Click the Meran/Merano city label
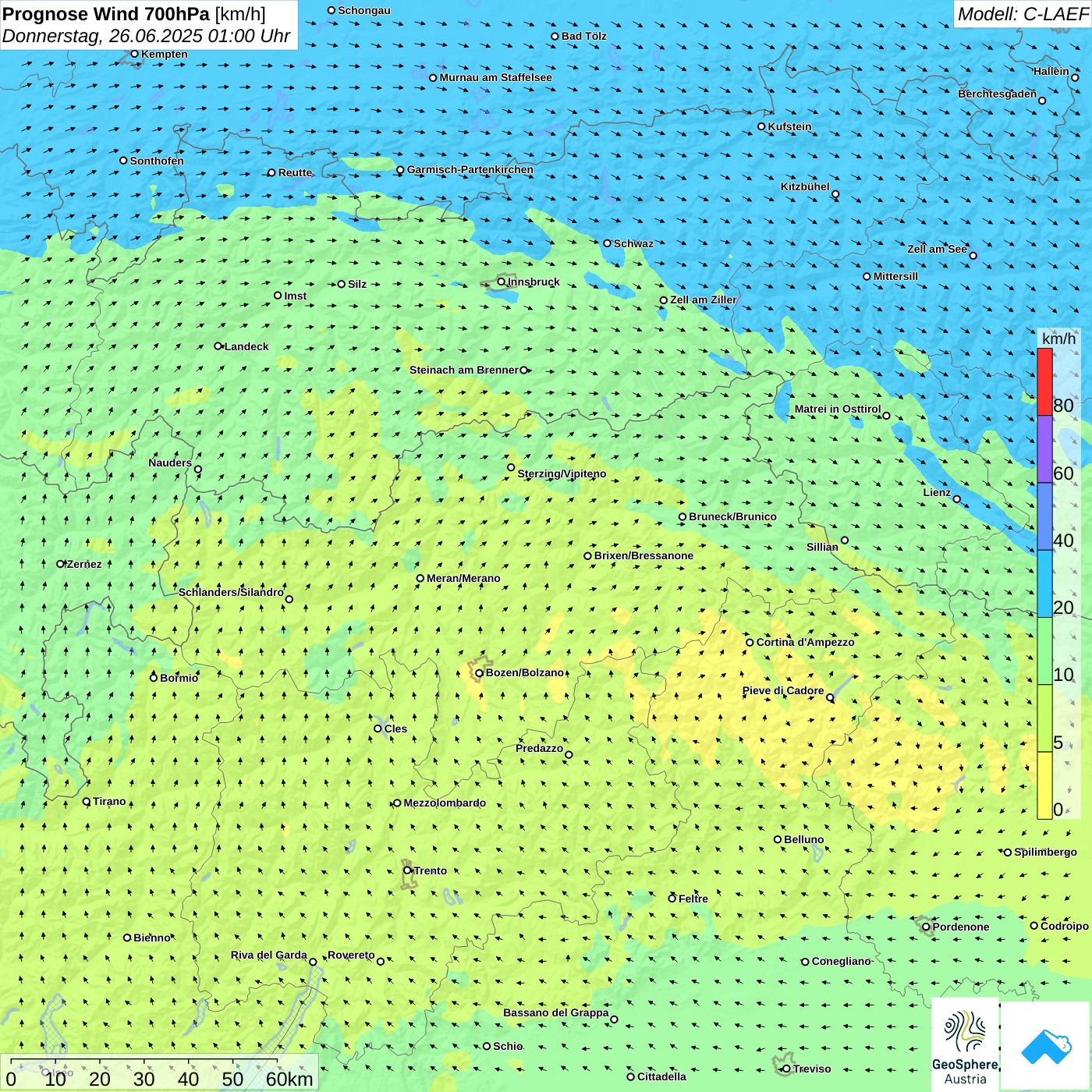The width and height of the screenshot is (1092, 1092). (x=463, y=578)
